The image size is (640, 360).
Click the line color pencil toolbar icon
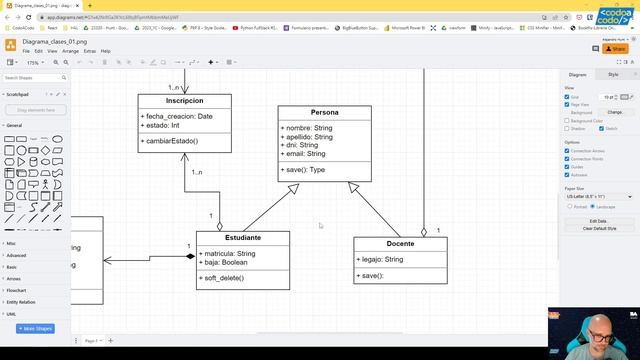pos(153,62)
